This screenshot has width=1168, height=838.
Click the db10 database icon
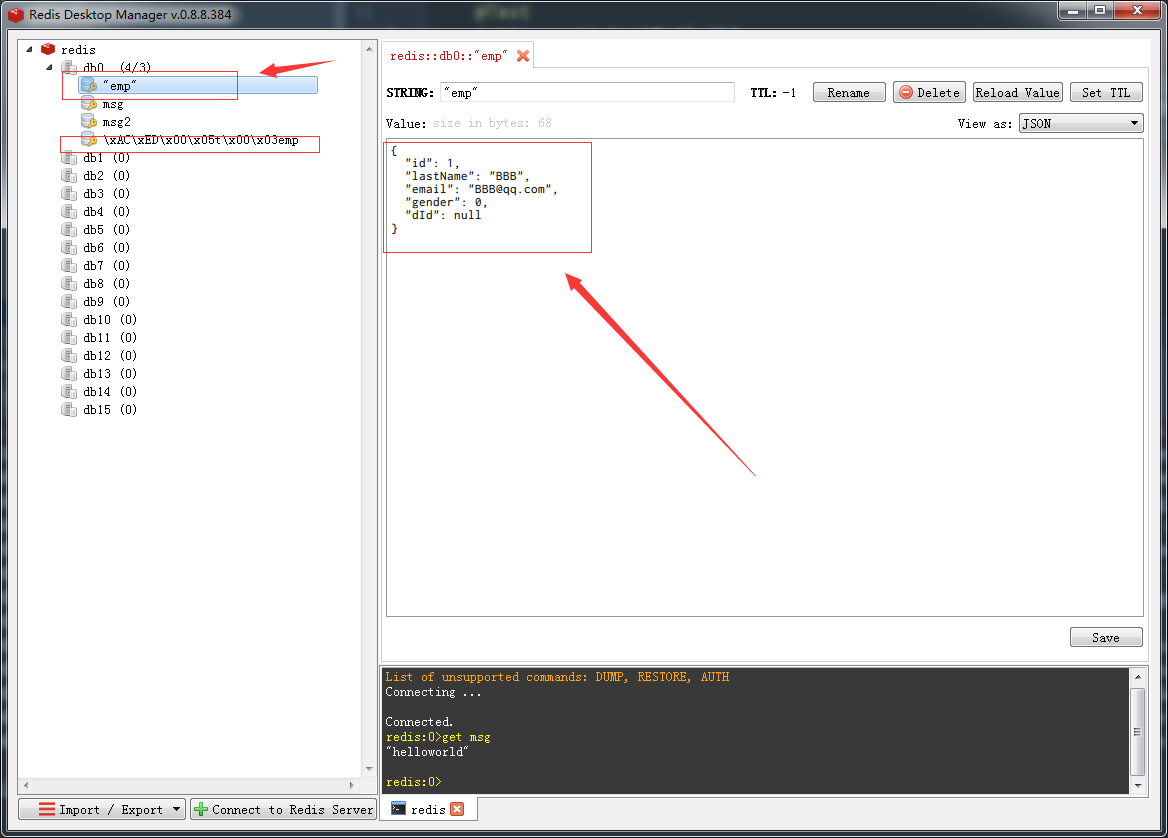[69, 320]
